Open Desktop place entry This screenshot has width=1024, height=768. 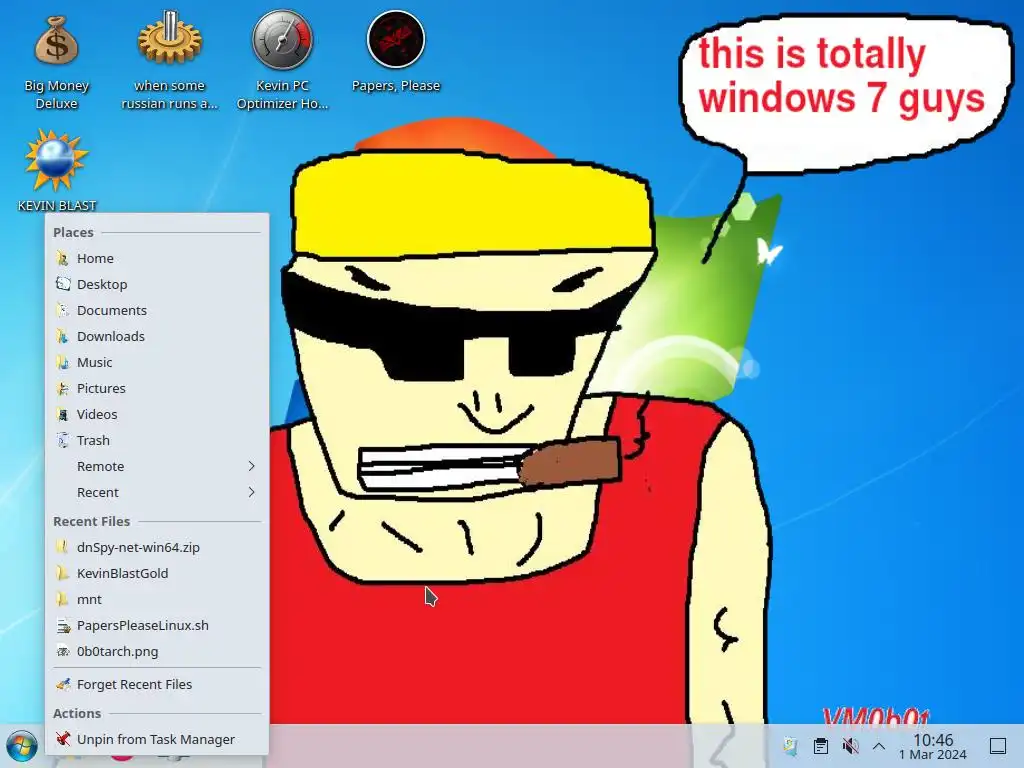click(157, 285)
